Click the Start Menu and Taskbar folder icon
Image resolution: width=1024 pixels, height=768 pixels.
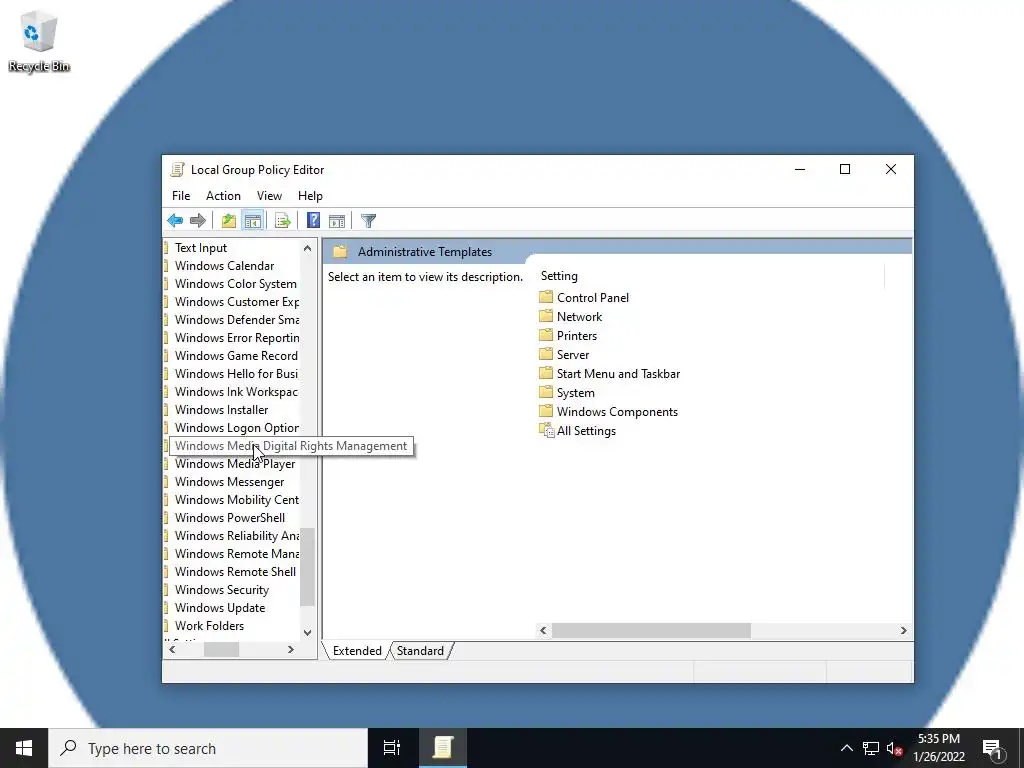click(546, 373)
